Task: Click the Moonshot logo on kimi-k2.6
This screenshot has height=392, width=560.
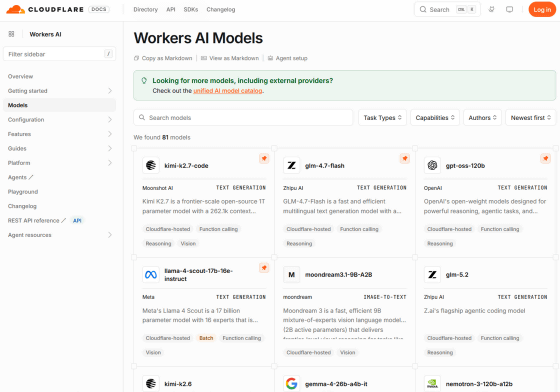Action: point(151,384)
